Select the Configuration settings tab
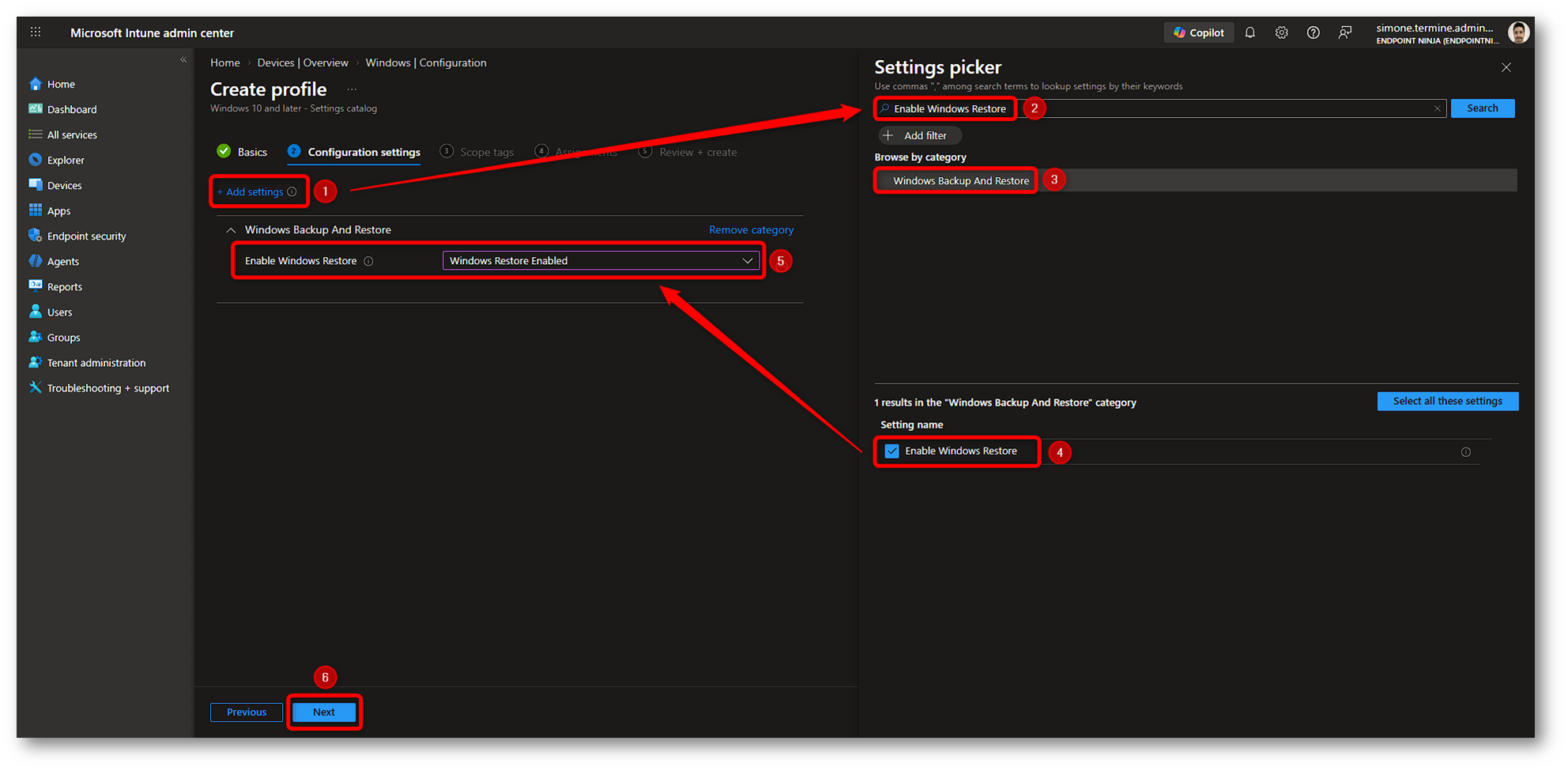The height and width of the screenshot is (771, 1568). [354, 152]
